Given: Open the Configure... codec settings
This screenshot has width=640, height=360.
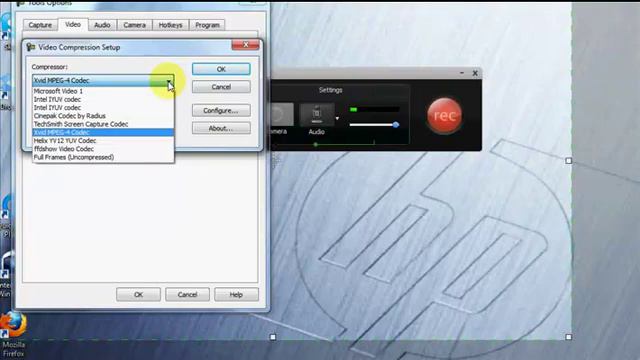Looking at the screenshot, I should click(221, 111).
